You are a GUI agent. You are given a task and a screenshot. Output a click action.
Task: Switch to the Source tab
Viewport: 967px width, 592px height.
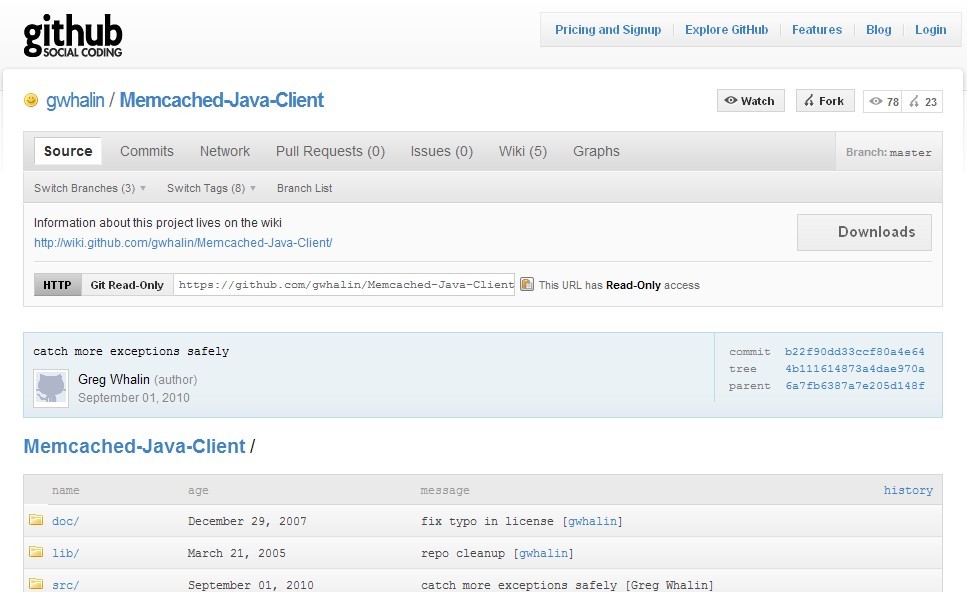point(68,151)
